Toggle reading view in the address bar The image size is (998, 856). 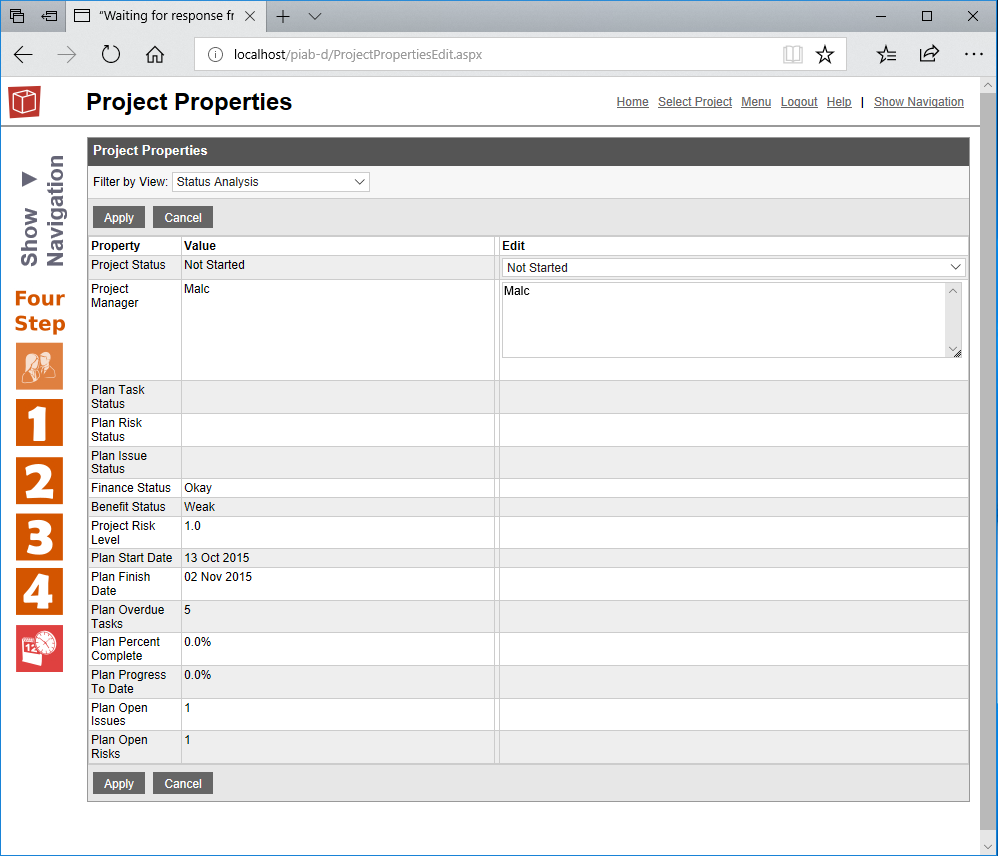793,54
